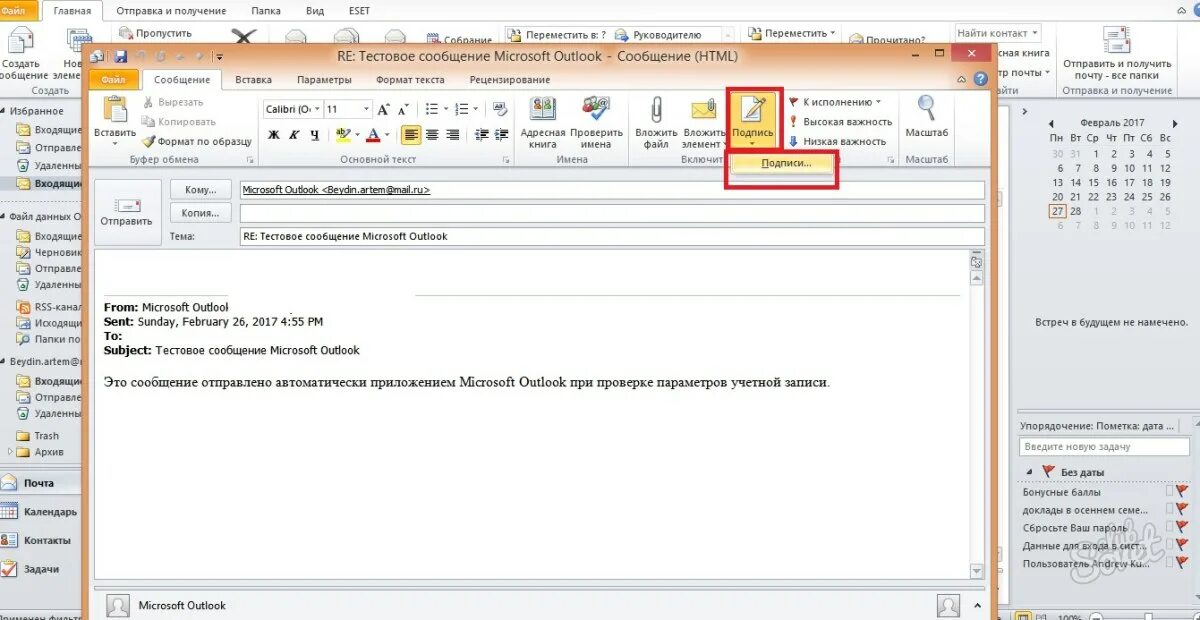1200x620 pixels.
Task: Open Почта navigation pane button
Action: coord(42,483)
